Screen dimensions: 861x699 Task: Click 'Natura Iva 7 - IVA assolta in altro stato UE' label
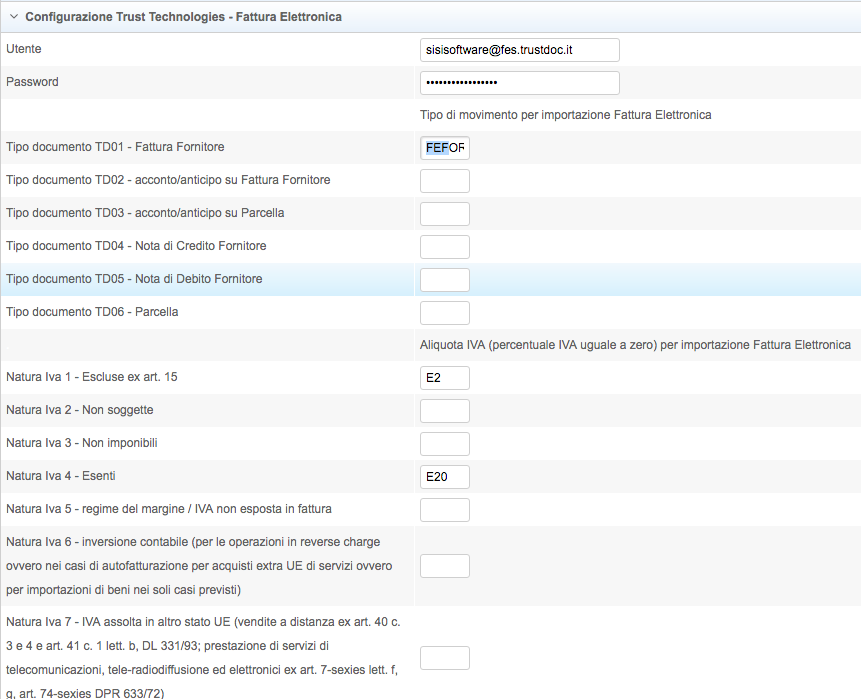(203, 657)
